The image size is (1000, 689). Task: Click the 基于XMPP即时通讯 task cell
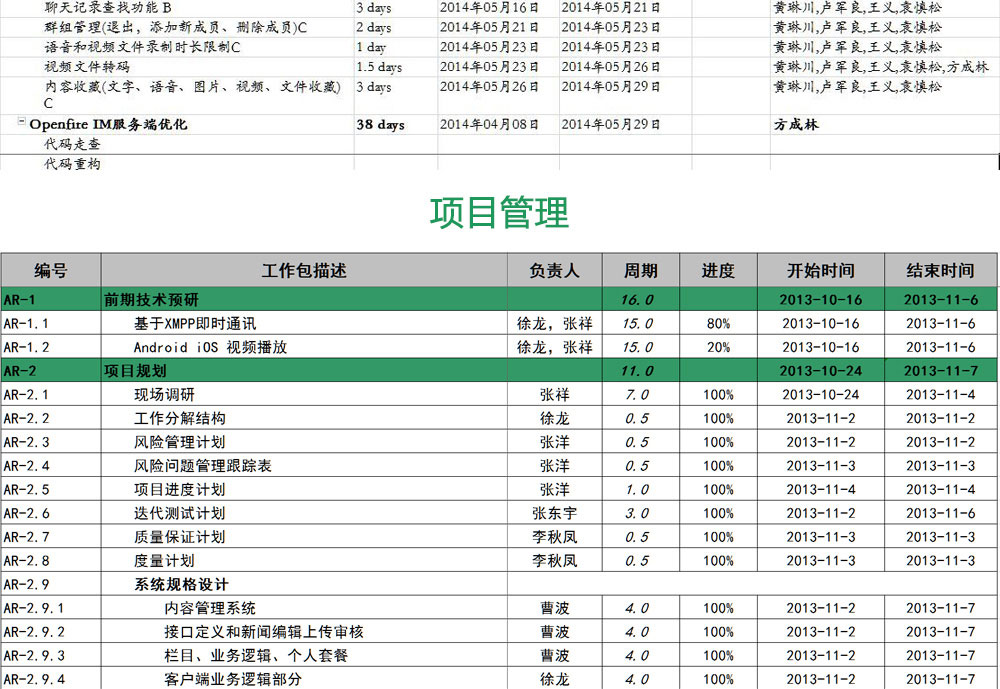point(195,323)
